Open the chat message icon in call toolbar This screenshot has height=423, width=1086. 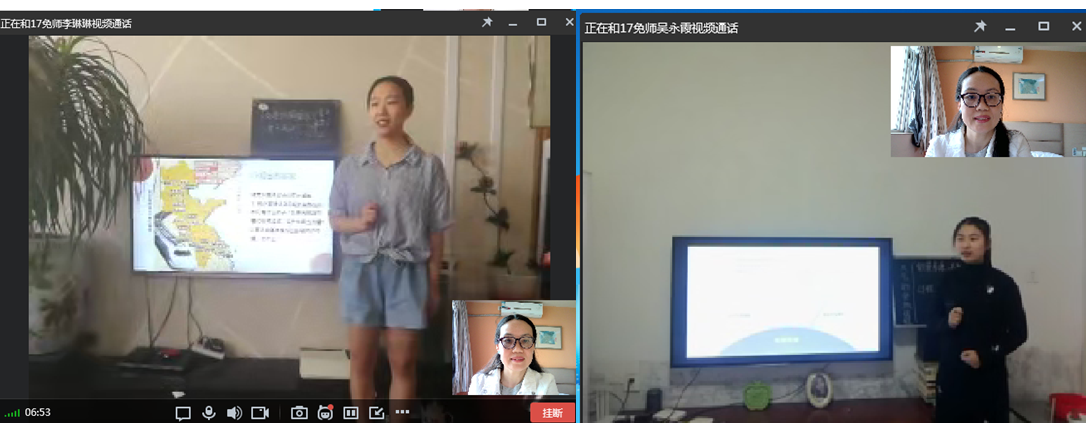coord(183,412)
